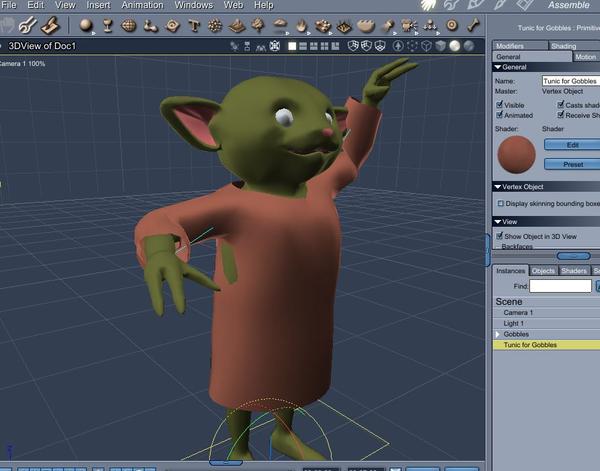This screenshot has height=471, width=600.
Task: Choose the single-pane view layout
Action: [292, 46]
